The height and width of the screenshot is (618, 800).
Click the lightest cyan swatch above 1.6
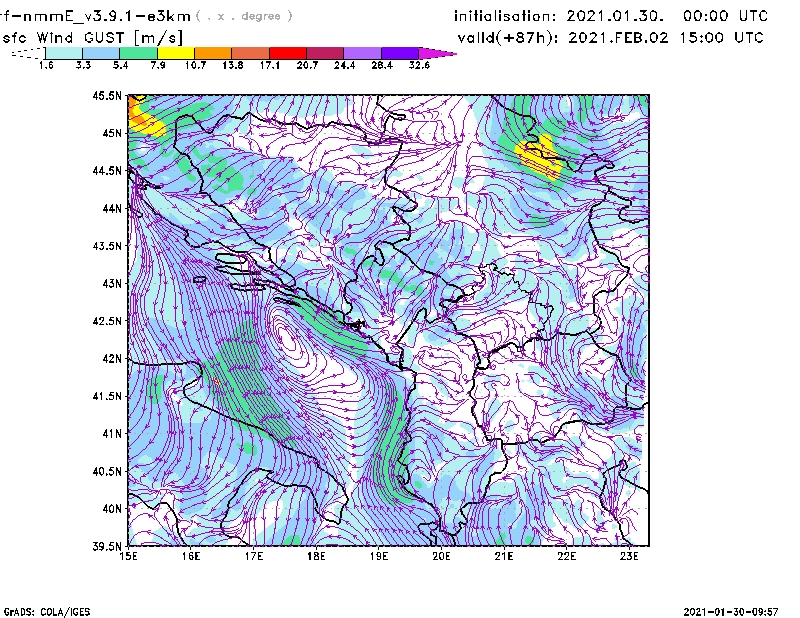tap(63, 53)
